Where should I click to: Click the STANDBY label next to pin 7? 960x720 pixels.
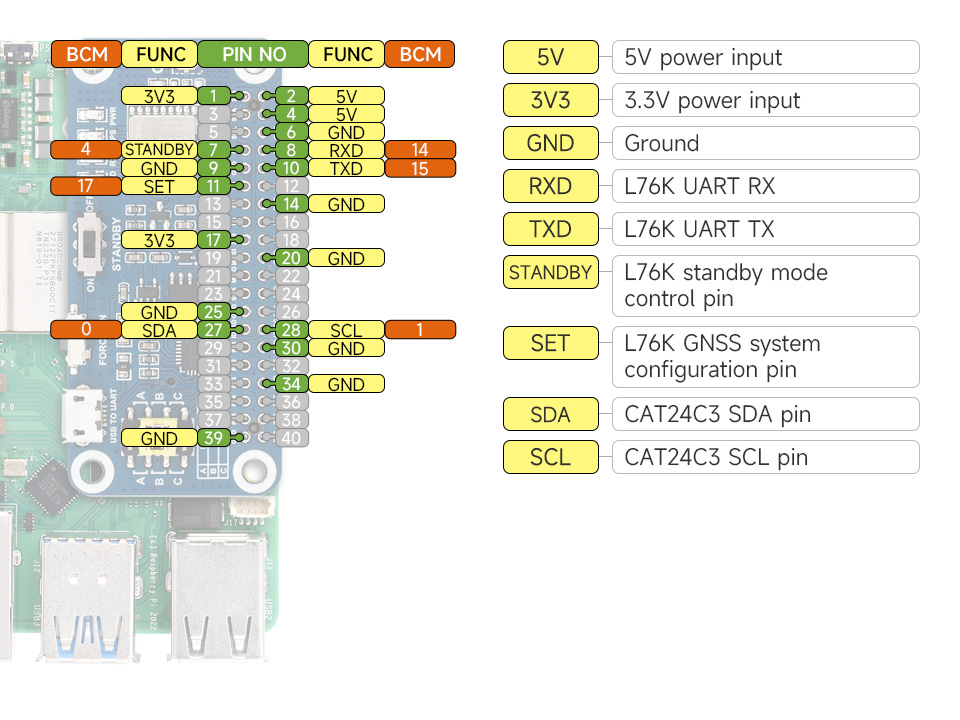click(x=160, y=150)
